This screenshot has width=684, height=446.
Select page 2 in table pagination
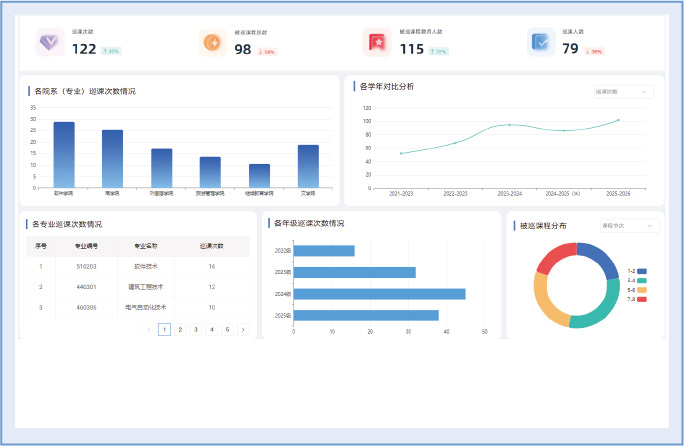click(x=180, y=329)
